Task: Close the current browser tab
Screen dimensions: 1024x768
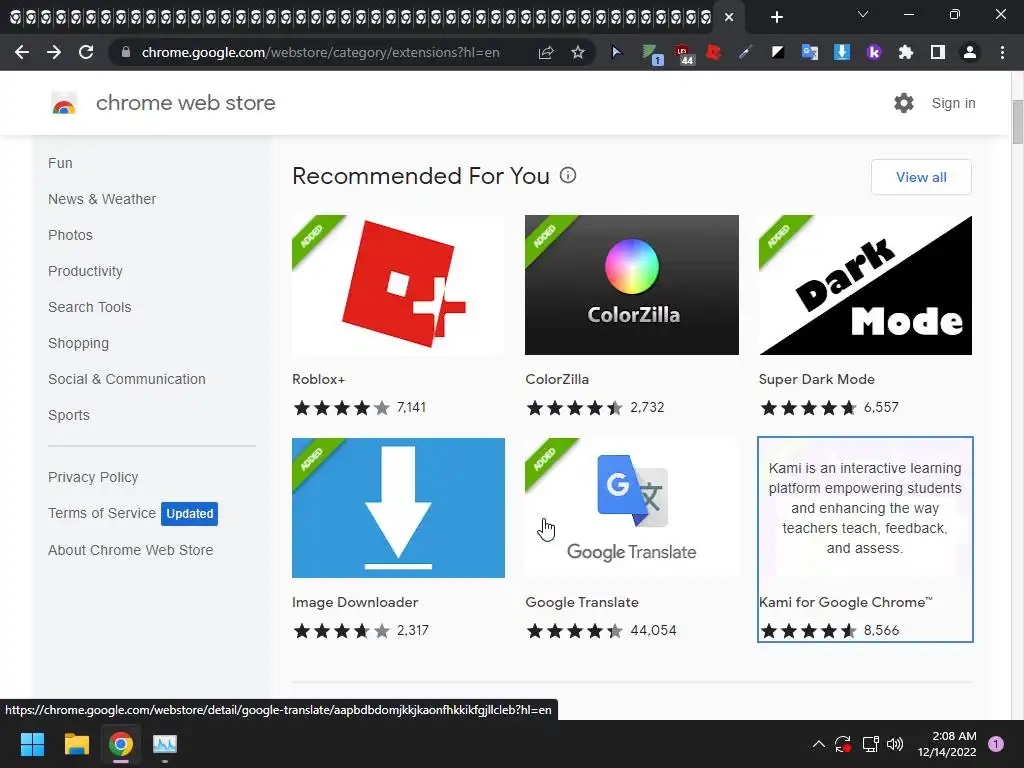Action: pos(729,17)
